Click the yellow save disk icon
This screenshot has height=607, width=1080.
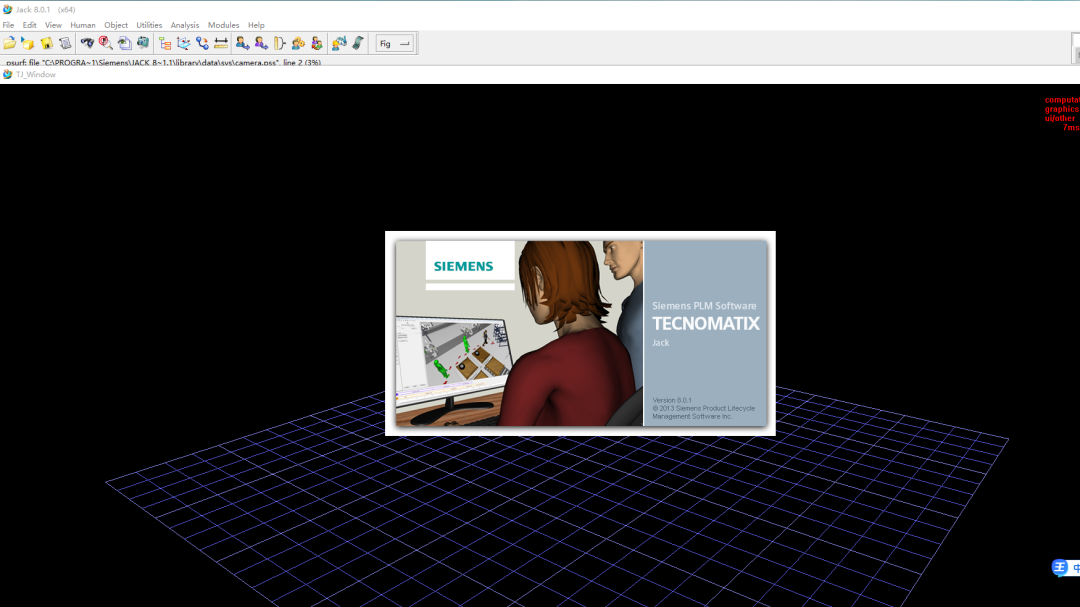47,43
